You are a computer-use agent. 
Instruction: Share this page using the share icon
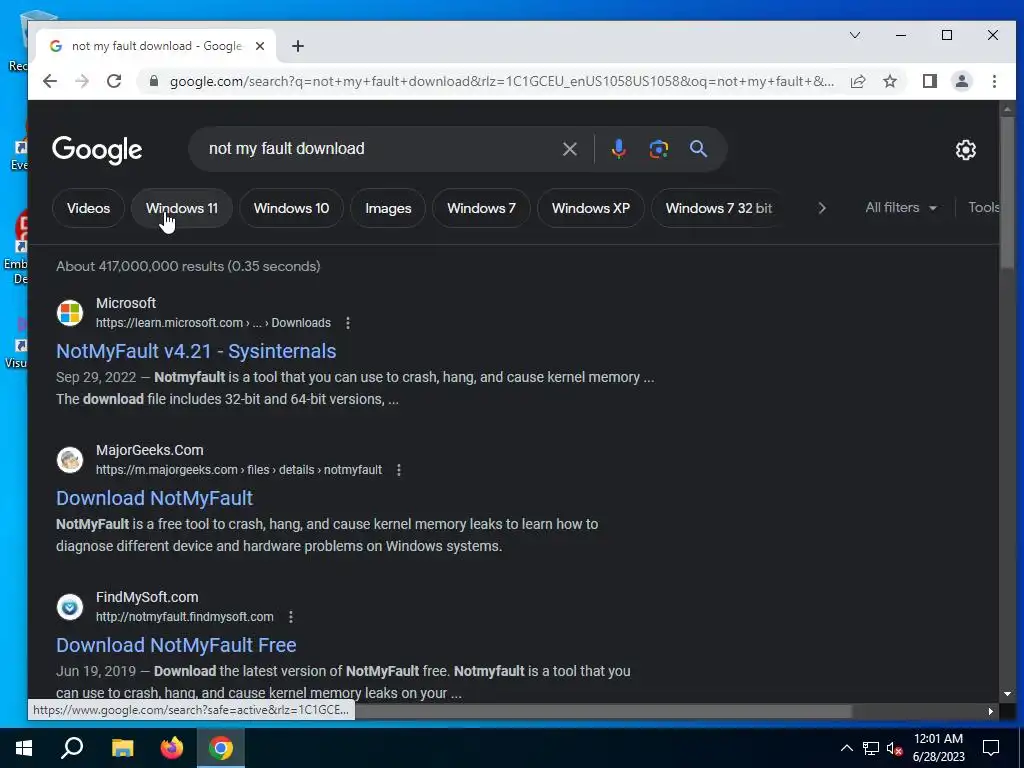pyautogui.click(x=857, y=81)
